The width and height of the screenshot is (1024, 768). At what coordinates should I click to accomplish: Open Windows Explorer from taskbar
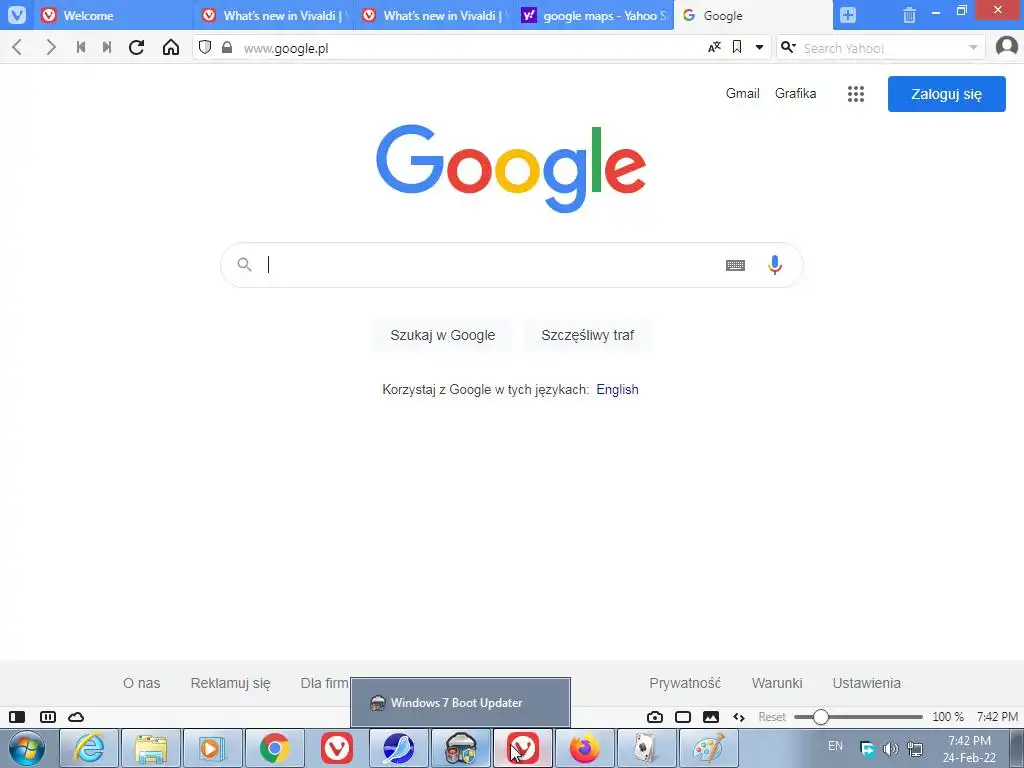point(151,748)
